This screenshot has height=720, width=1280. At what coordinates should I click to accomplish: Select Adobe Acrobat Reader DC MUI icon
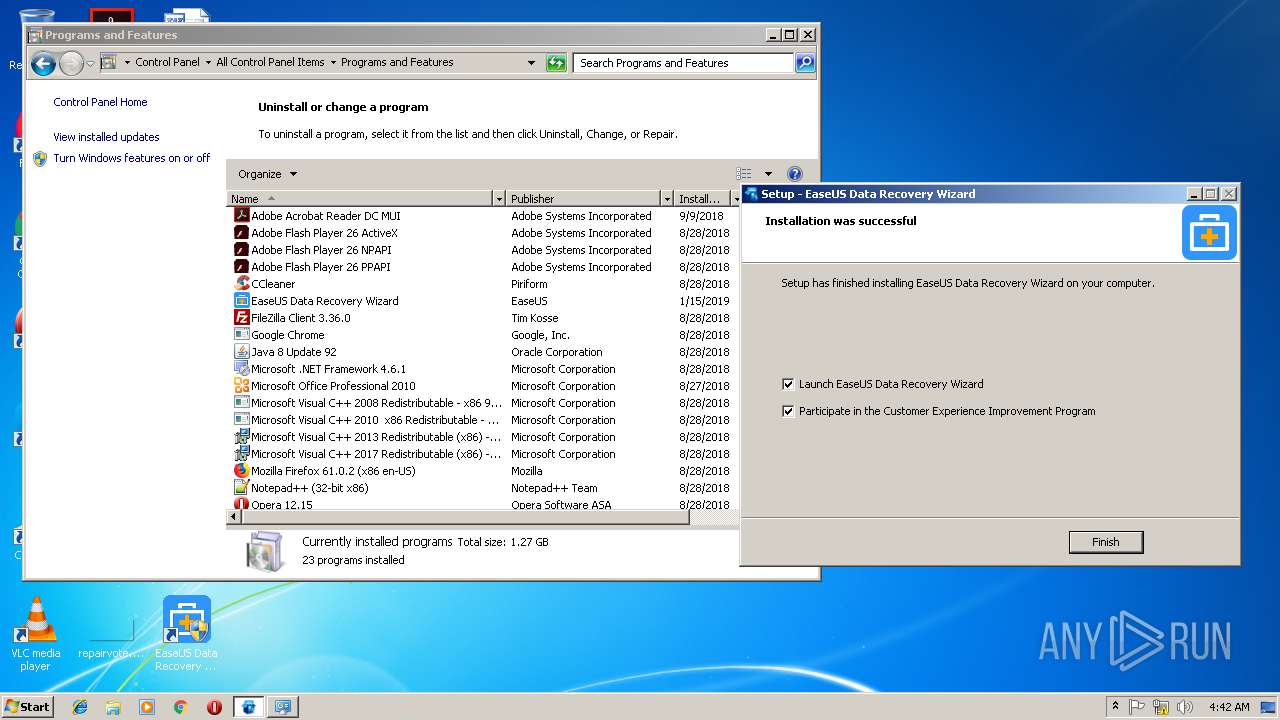241,215
